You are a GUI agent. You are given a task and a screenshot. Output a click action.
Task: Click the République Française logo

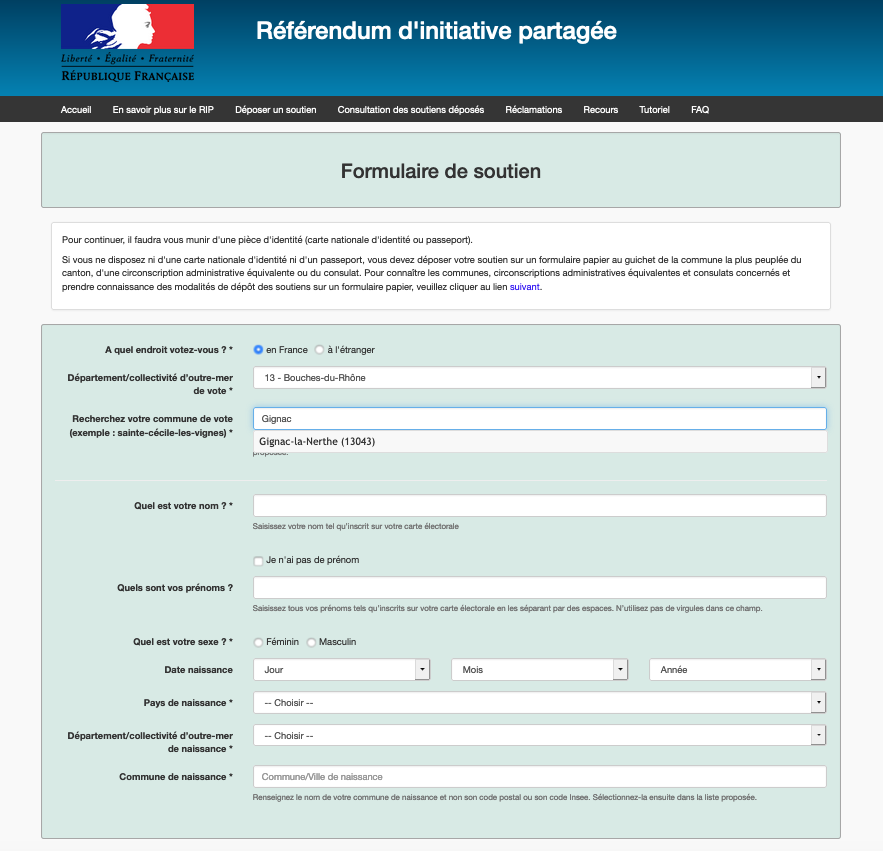[x=128, y=43]
